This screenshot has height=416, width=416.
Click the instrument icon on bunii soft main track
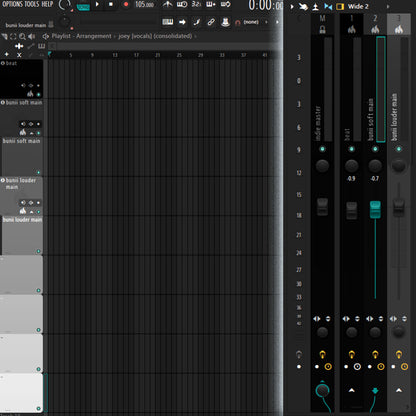(x=23, y=132)
